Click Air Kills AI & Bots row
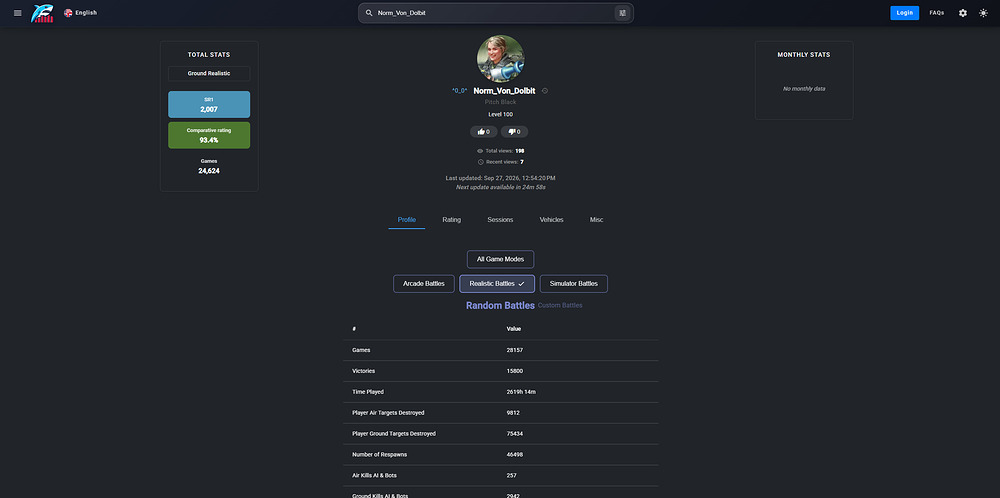This screenshot has height=498, width=1000. pyautogui.click(x=501, y=476)
